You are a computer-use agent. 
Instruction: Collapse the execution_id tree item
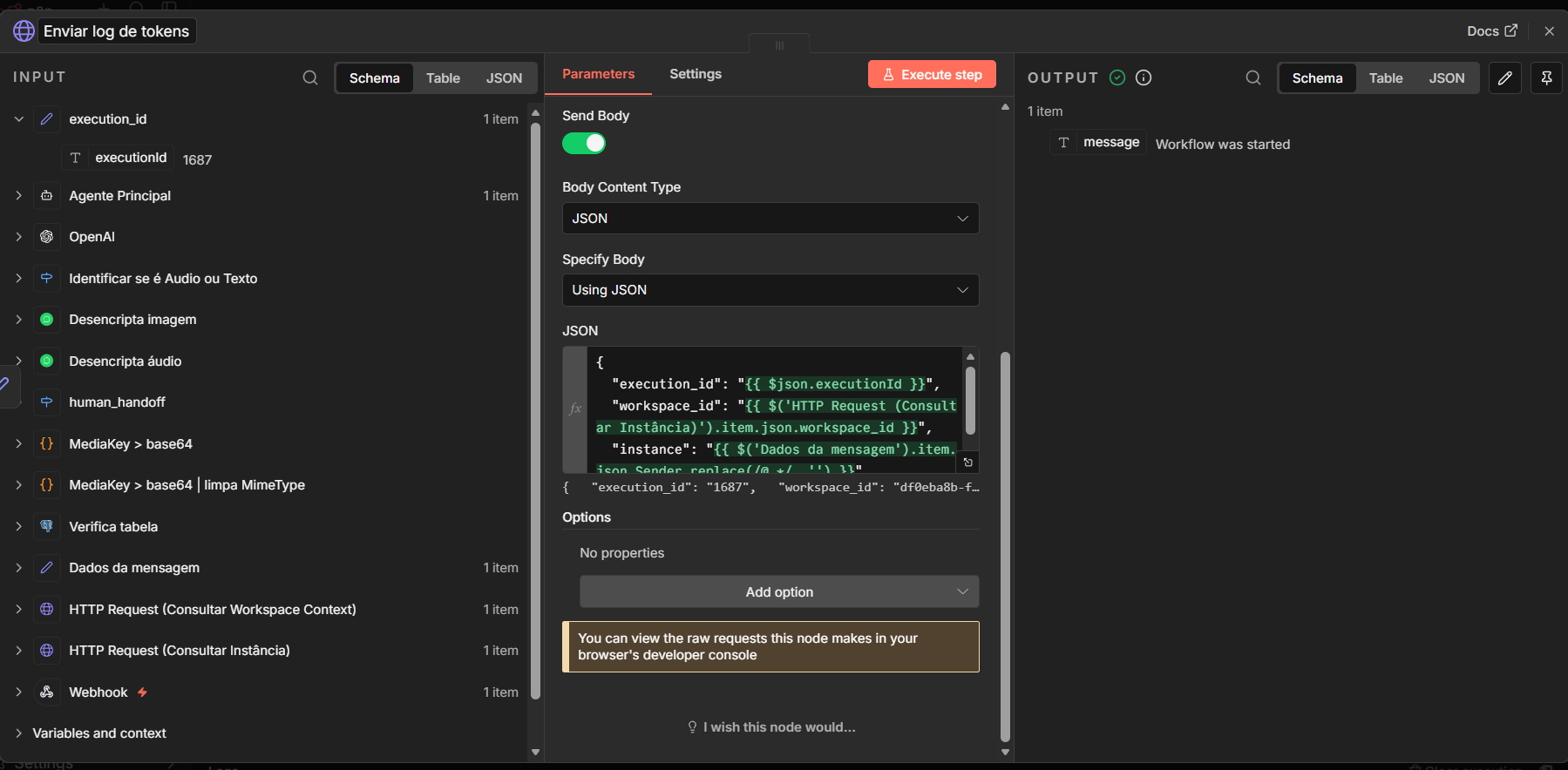[x=18, y=119]
